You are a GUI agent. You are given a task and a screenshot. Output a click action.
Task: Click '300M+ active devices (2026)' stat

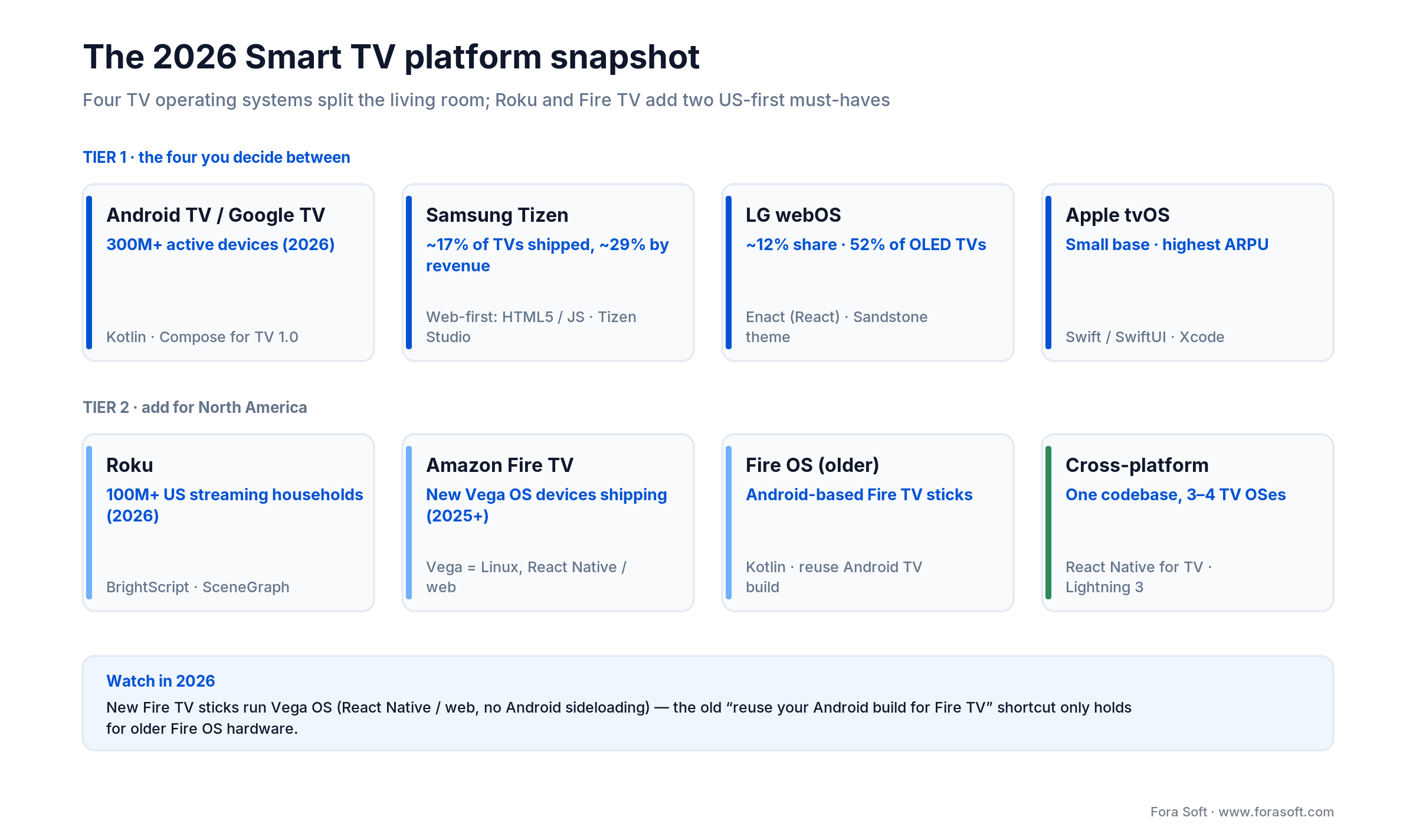[x=221, y=245]
